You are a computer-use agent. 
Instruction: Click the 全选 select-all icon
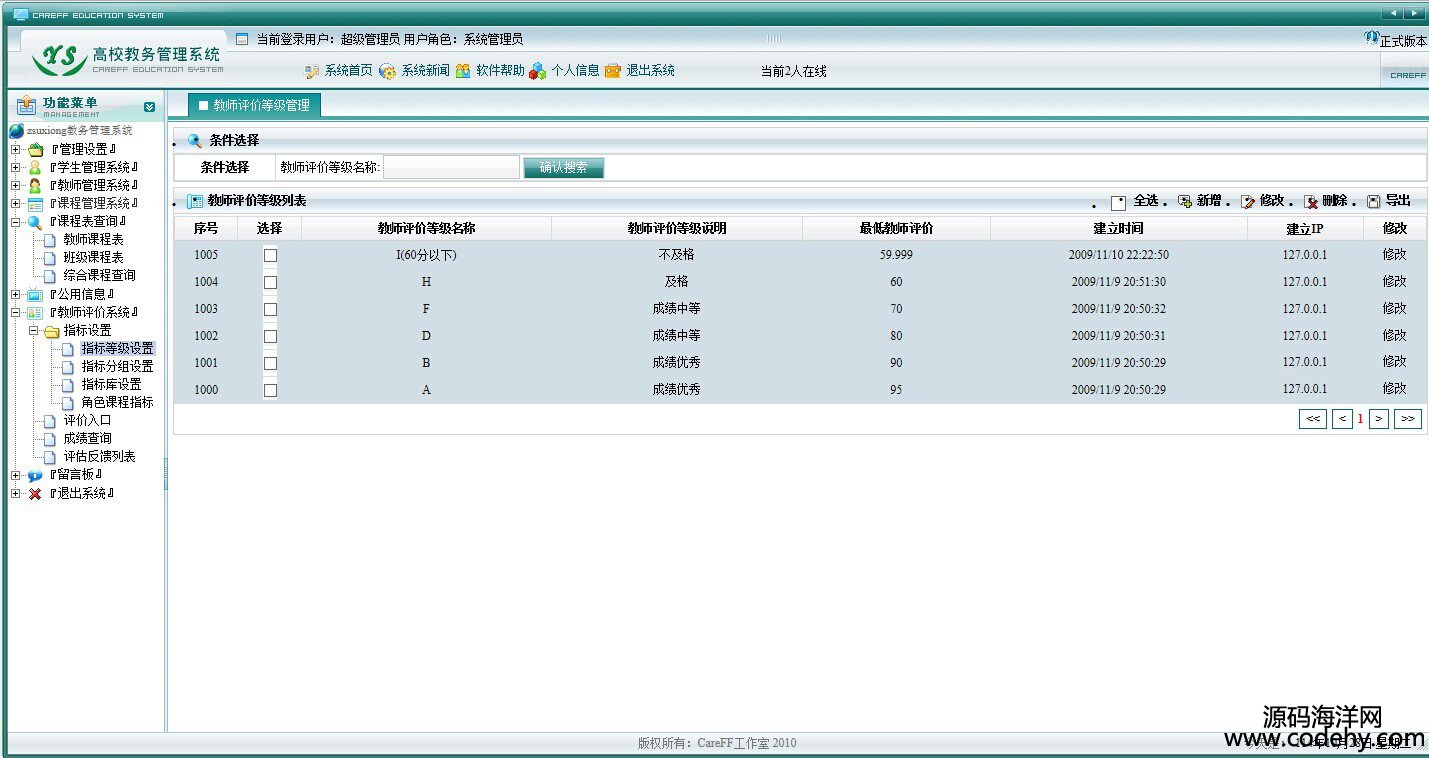coord(1119,203)
